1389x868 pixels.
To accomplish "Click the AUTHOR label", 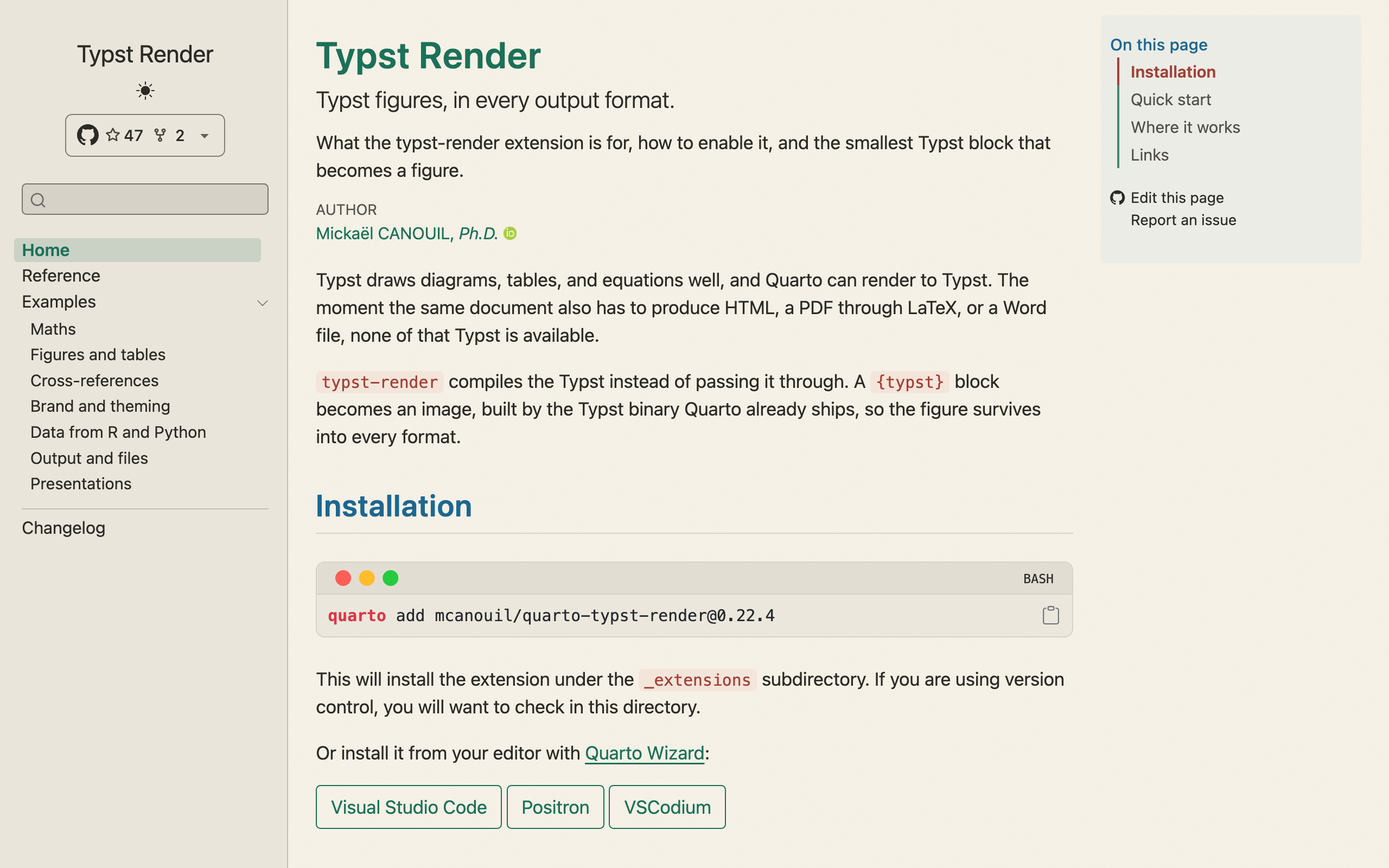I will (346, 209).
